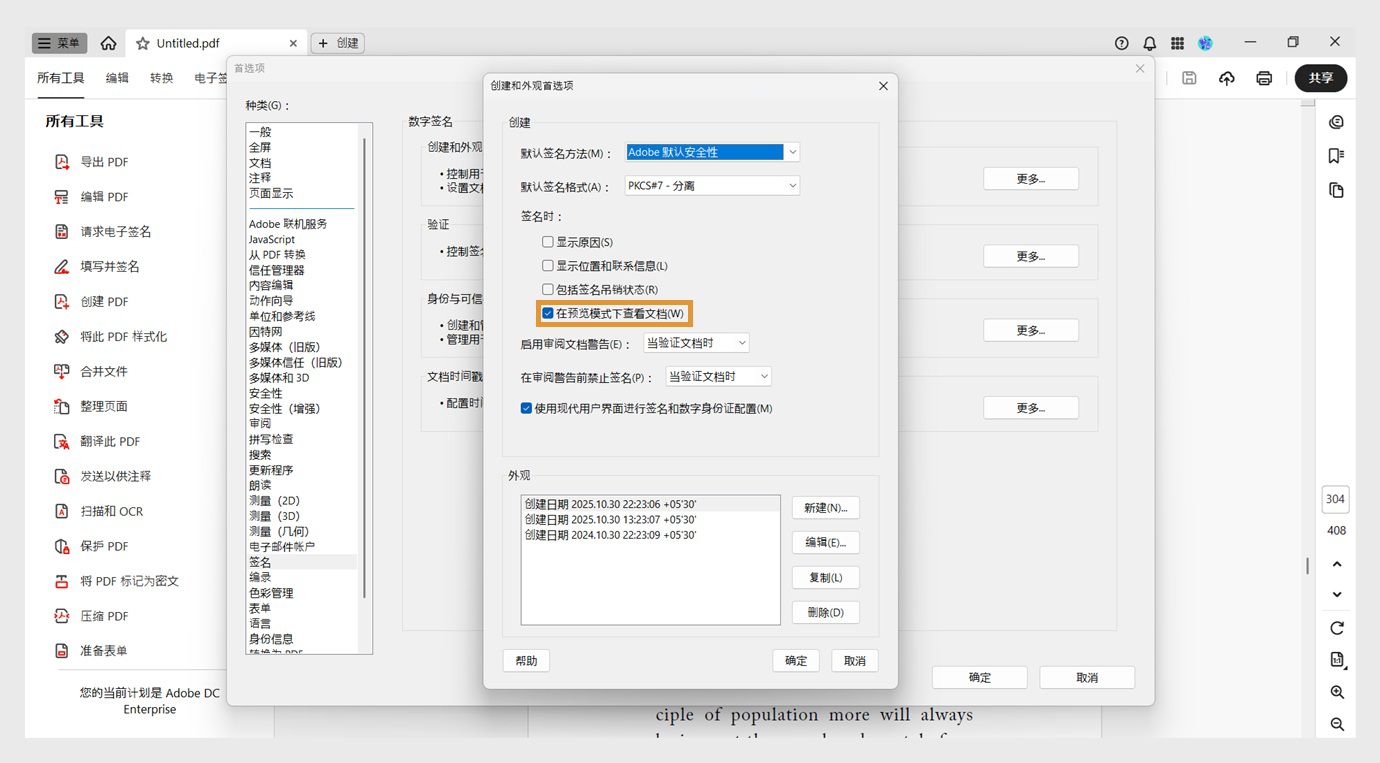Disable 在预览模式下查看文档 option

(547, 313)
